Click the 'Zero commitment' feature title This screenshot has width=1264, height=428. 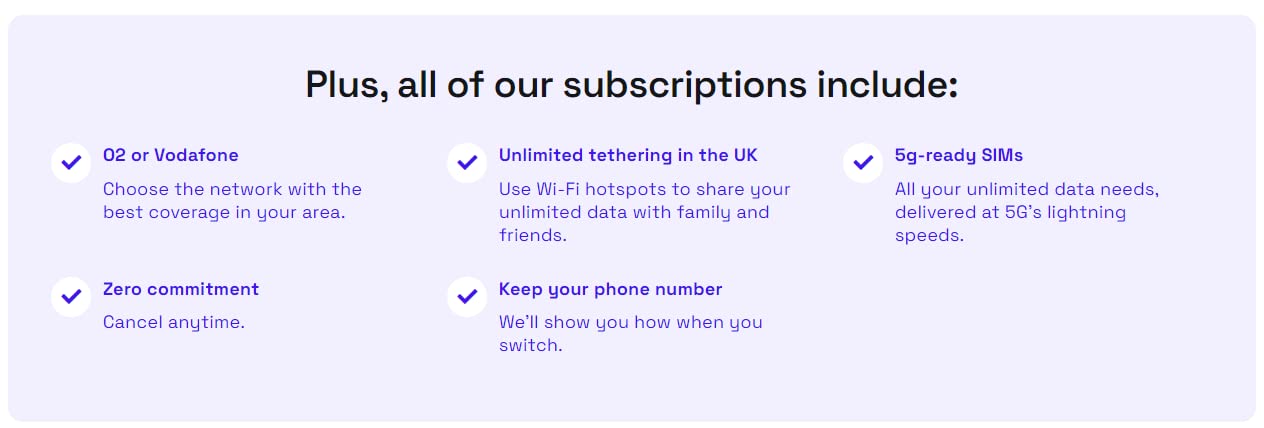click(x=181, y=289)
